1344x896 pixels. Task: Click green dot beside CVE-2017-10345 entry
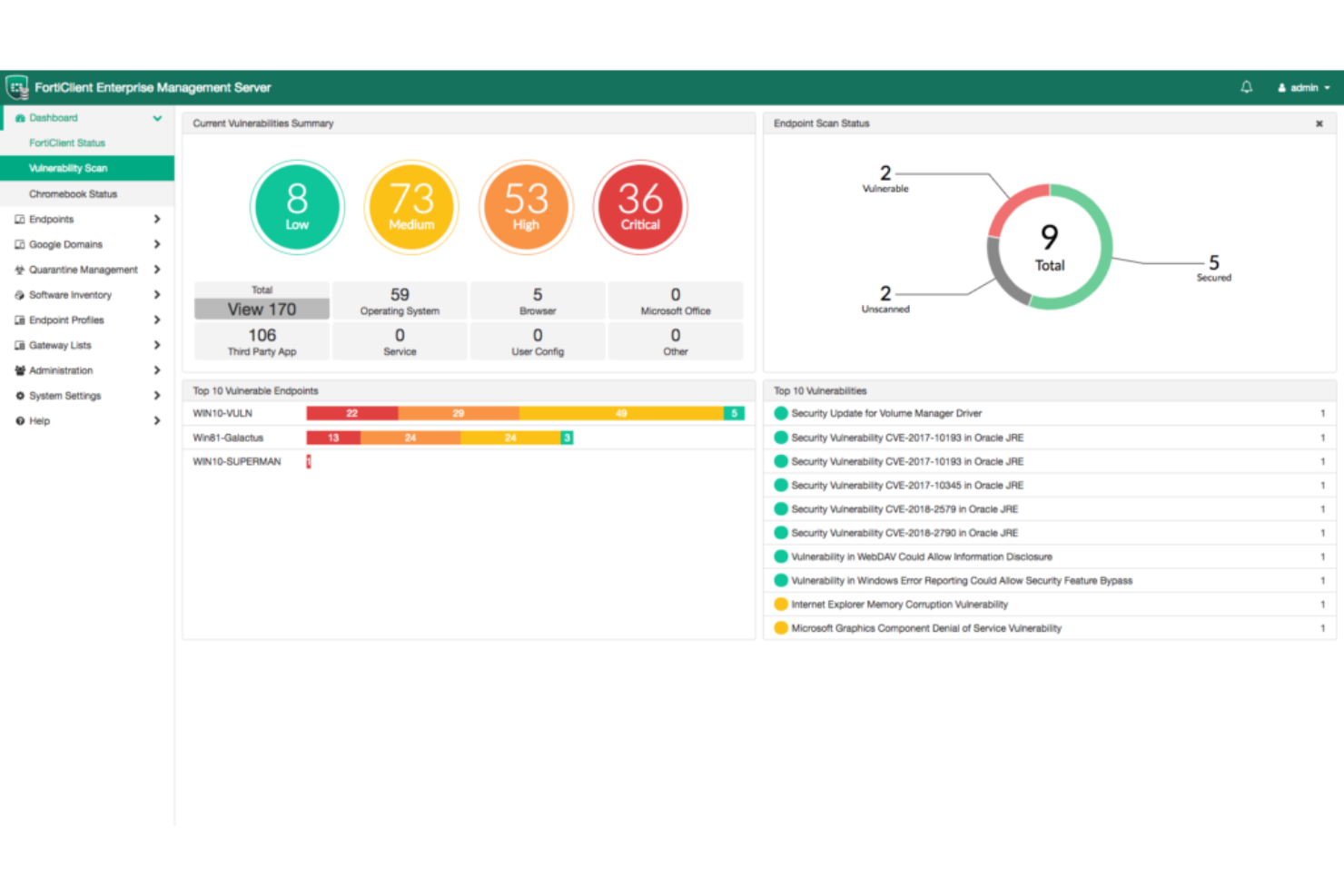click(780, 485)
